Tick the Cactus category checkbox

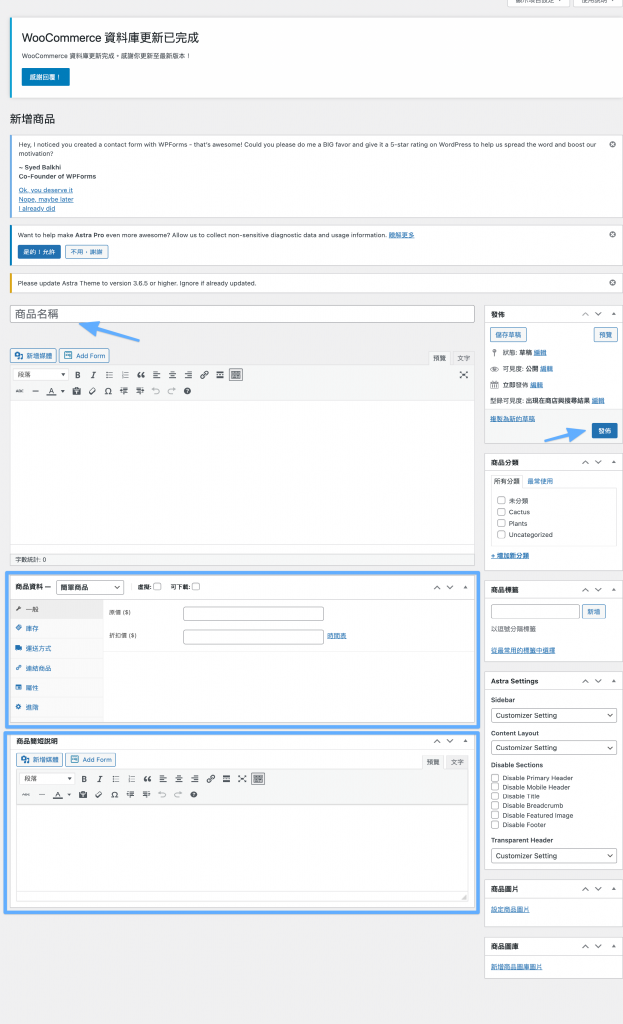coord(502,512)
